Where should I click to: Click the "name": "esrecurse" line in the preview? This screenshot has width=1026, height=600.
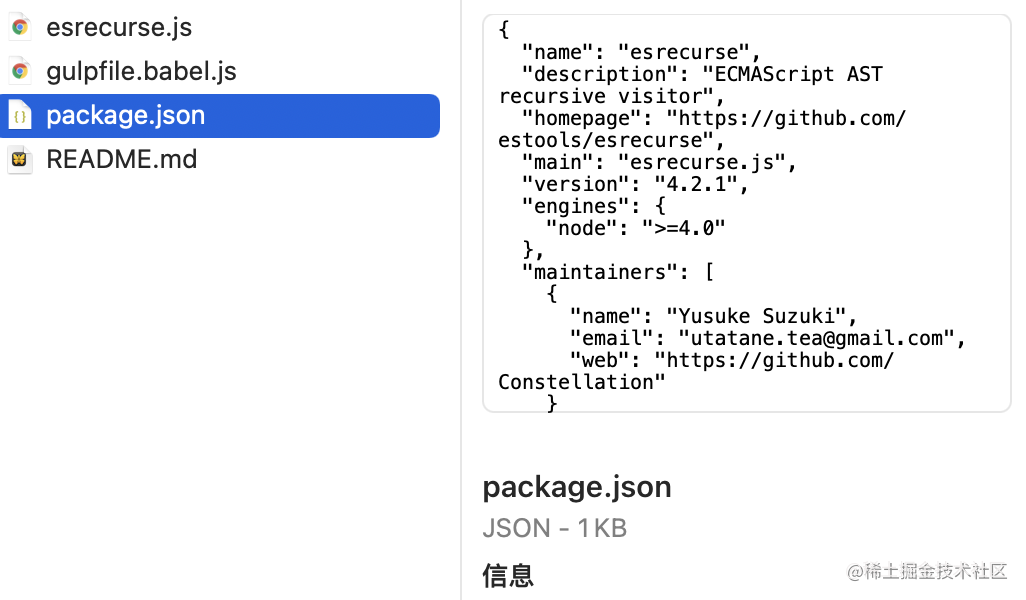(x=641, y=52)
